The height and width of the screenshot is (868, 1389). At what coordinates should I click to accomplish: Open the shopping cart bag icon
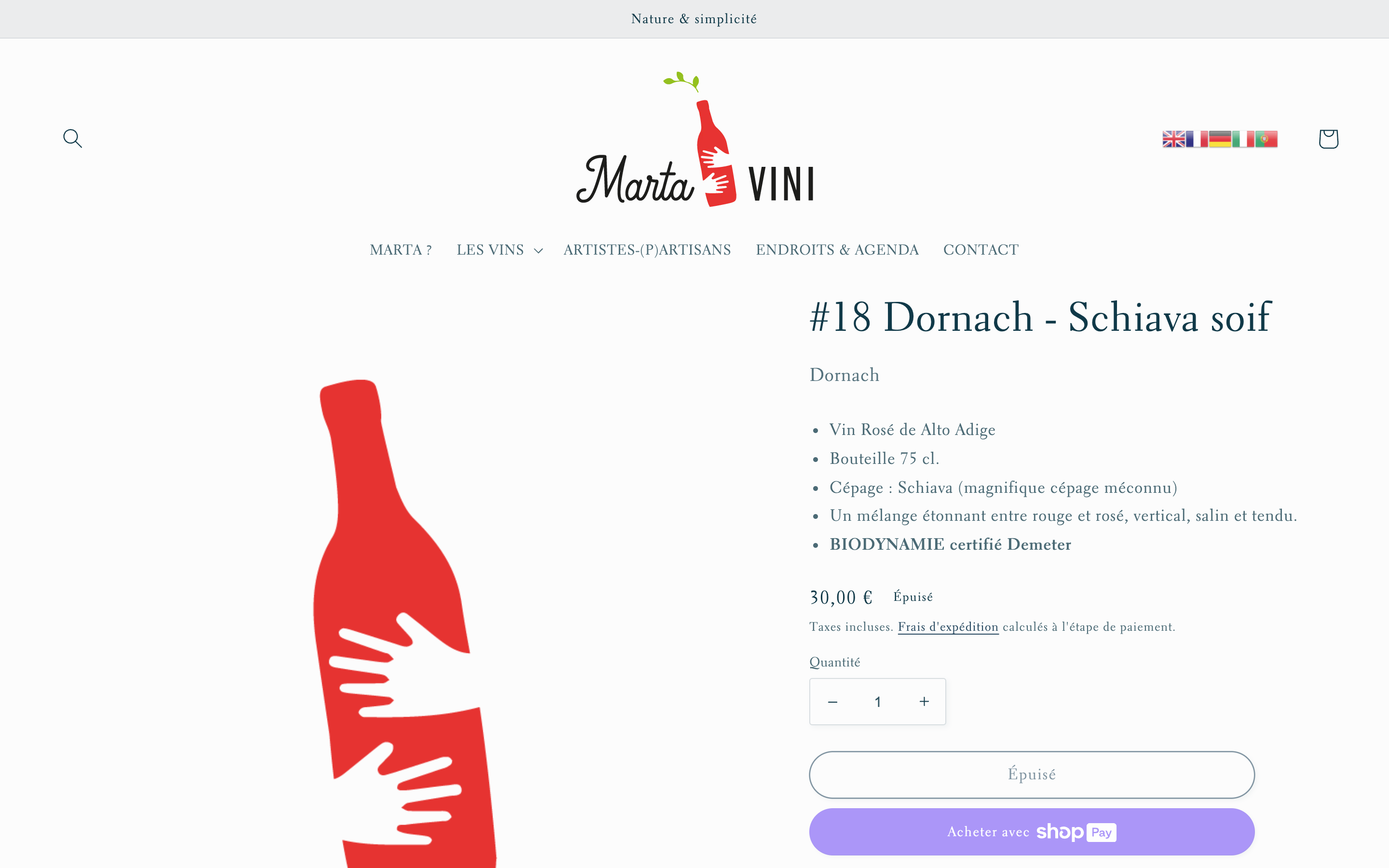pyautogui.click(x=1328, y=138)
